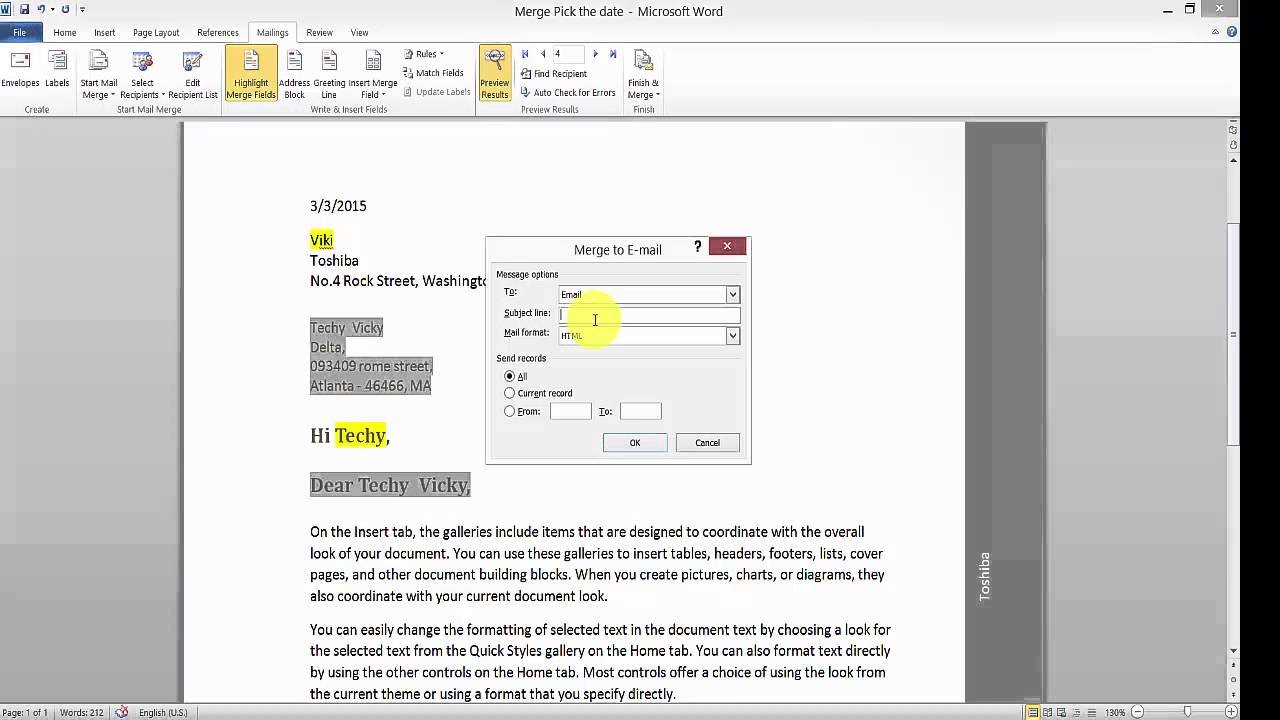Open Word Help question mark in ribbon
The height and width of the screenshot is (720, 1280).
1232,32
